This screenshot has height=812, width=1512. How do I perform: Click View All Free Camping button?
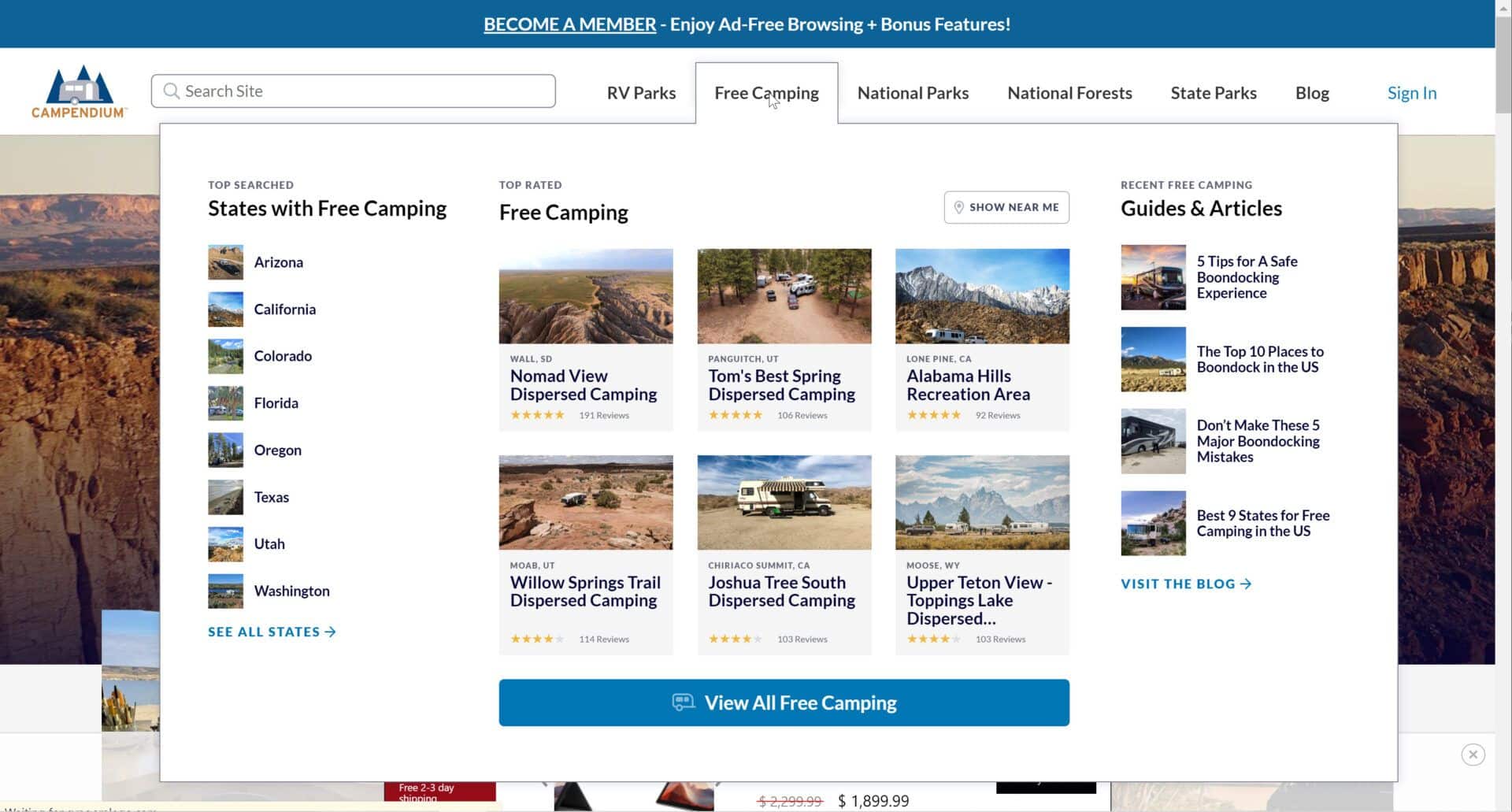(x=784, y=703)
